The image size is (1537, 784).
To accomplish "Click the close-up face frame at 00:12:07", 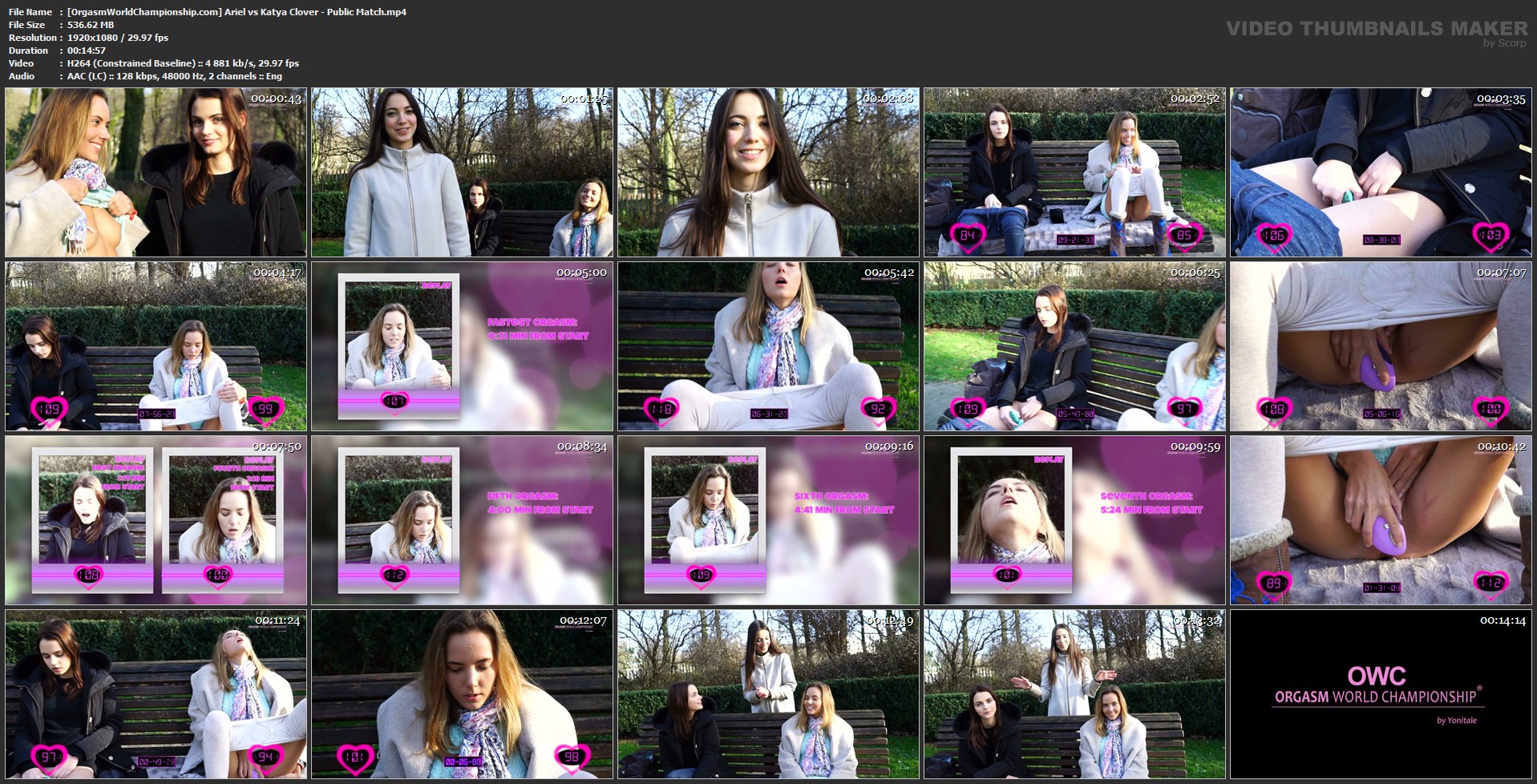I will point(462,694).
